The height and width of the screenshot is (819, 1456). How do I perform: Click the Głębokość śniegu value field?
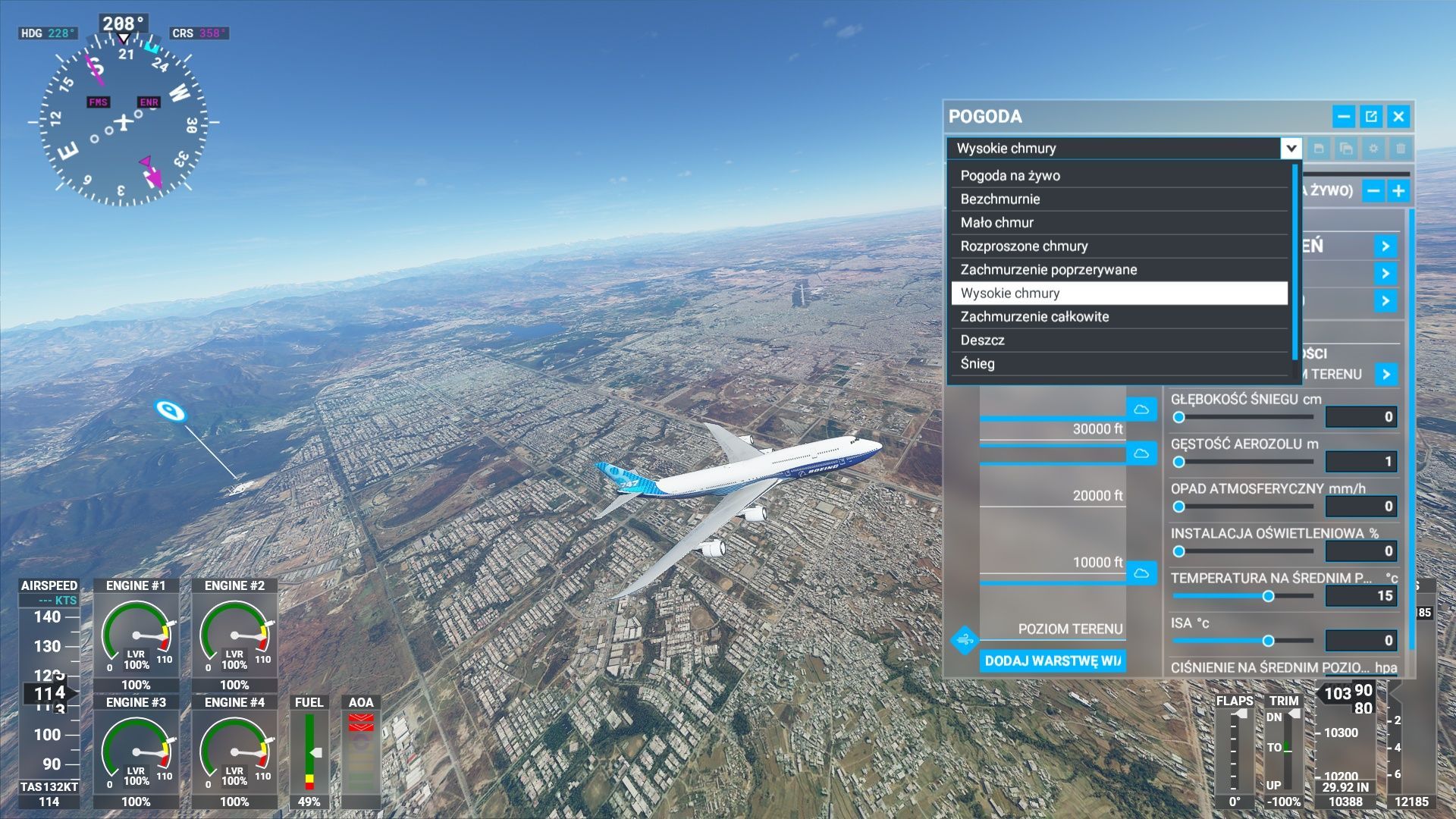click(x=1361, y=416)
